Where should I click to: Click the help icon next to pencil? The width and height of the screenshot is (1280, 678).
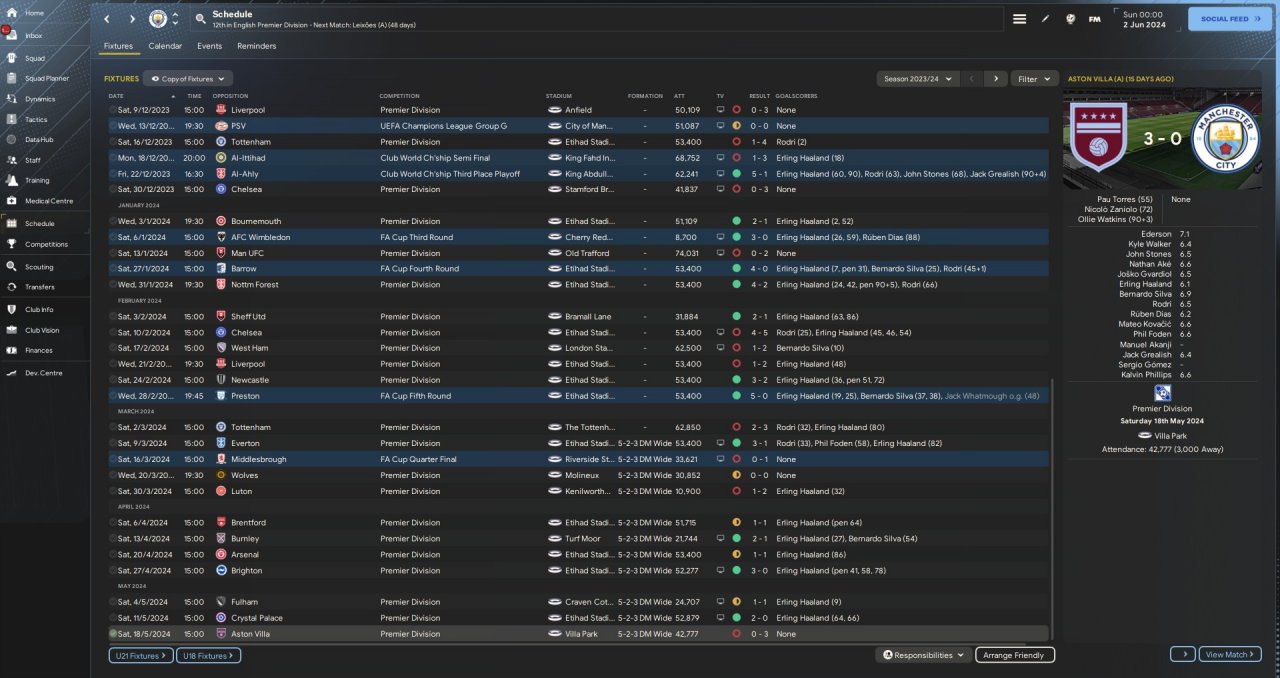pos(1070,19)
